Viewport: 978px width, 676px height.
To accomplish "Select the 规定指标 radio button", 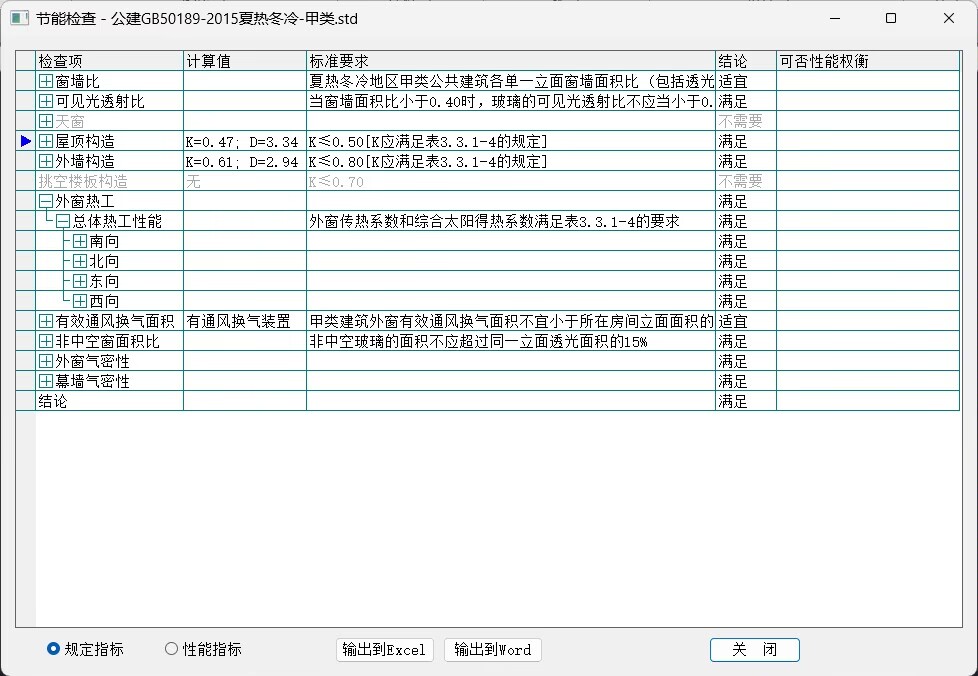I will pos(54,649).
